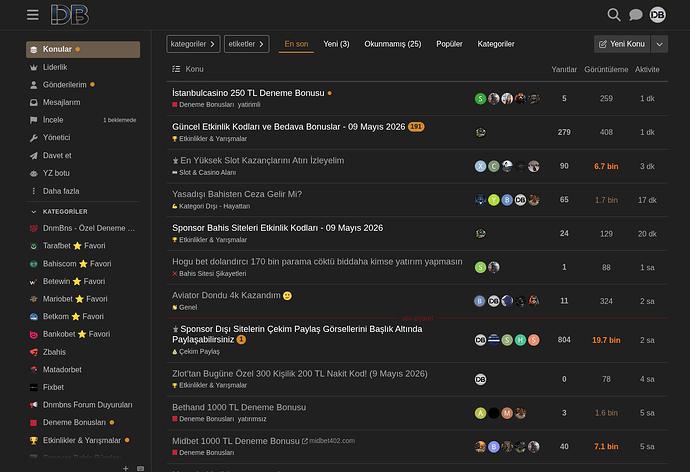690x472 pixels.
Task: Toggle bulk select icon beside Konu
Action: point(176,69)
